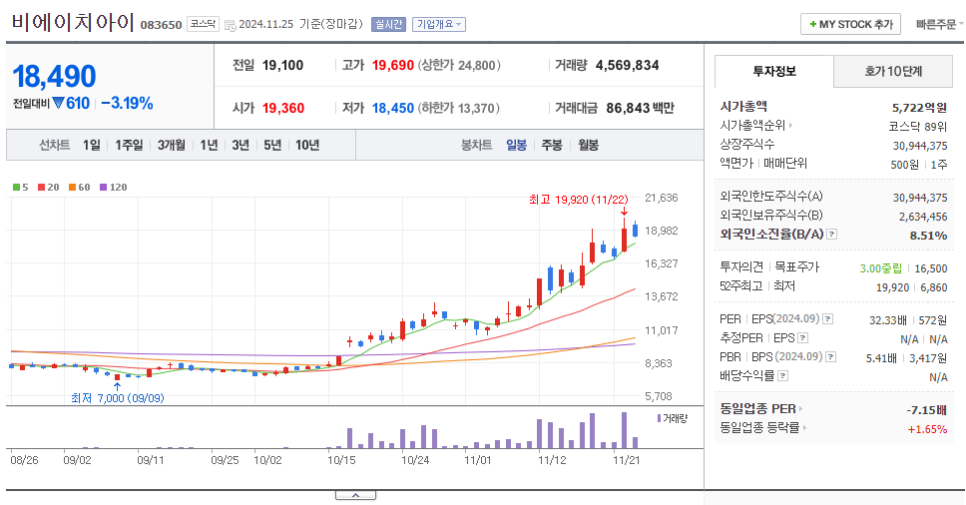
Task: Click the 시가 value 19,360
Action: click(x=283, y=108)
